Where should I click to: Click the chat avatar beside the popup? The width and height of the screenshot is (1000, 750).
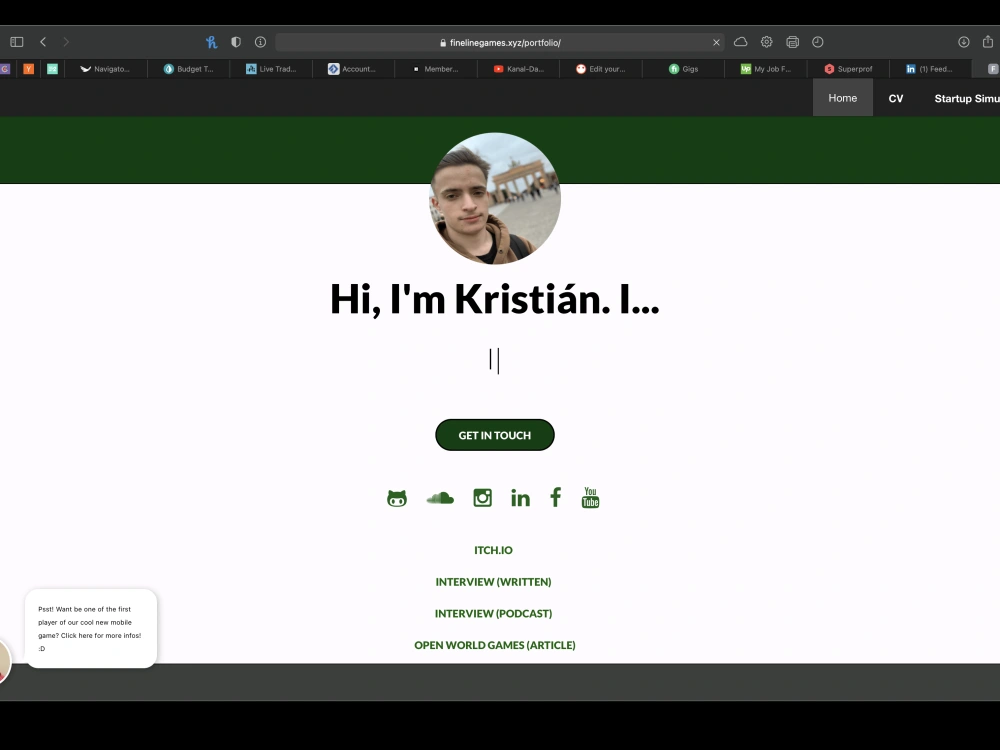coord(4,661)
